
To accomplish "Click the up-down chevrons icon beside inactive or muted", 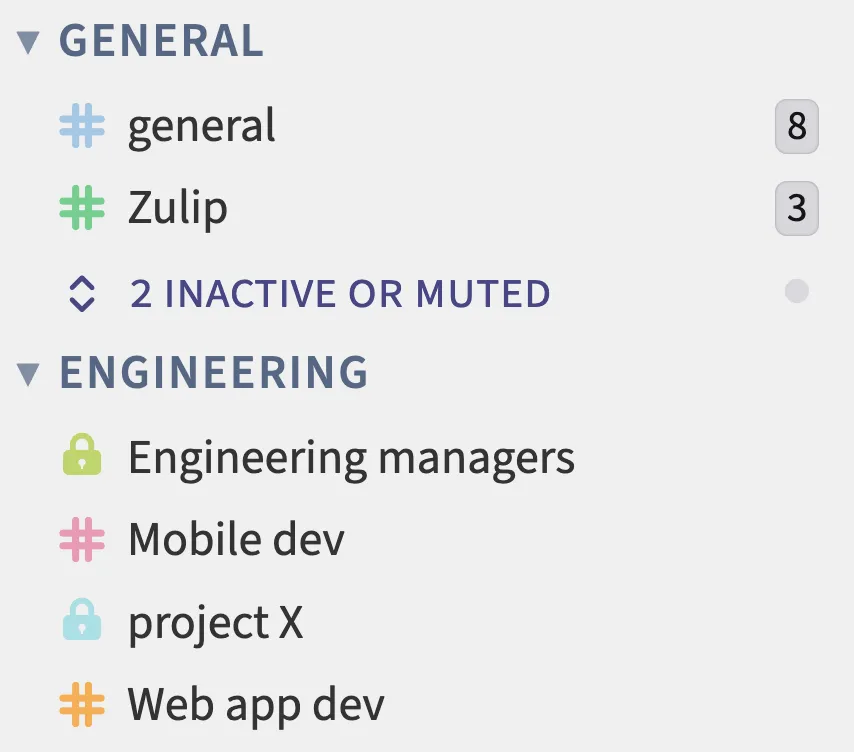I will point(82,294).
